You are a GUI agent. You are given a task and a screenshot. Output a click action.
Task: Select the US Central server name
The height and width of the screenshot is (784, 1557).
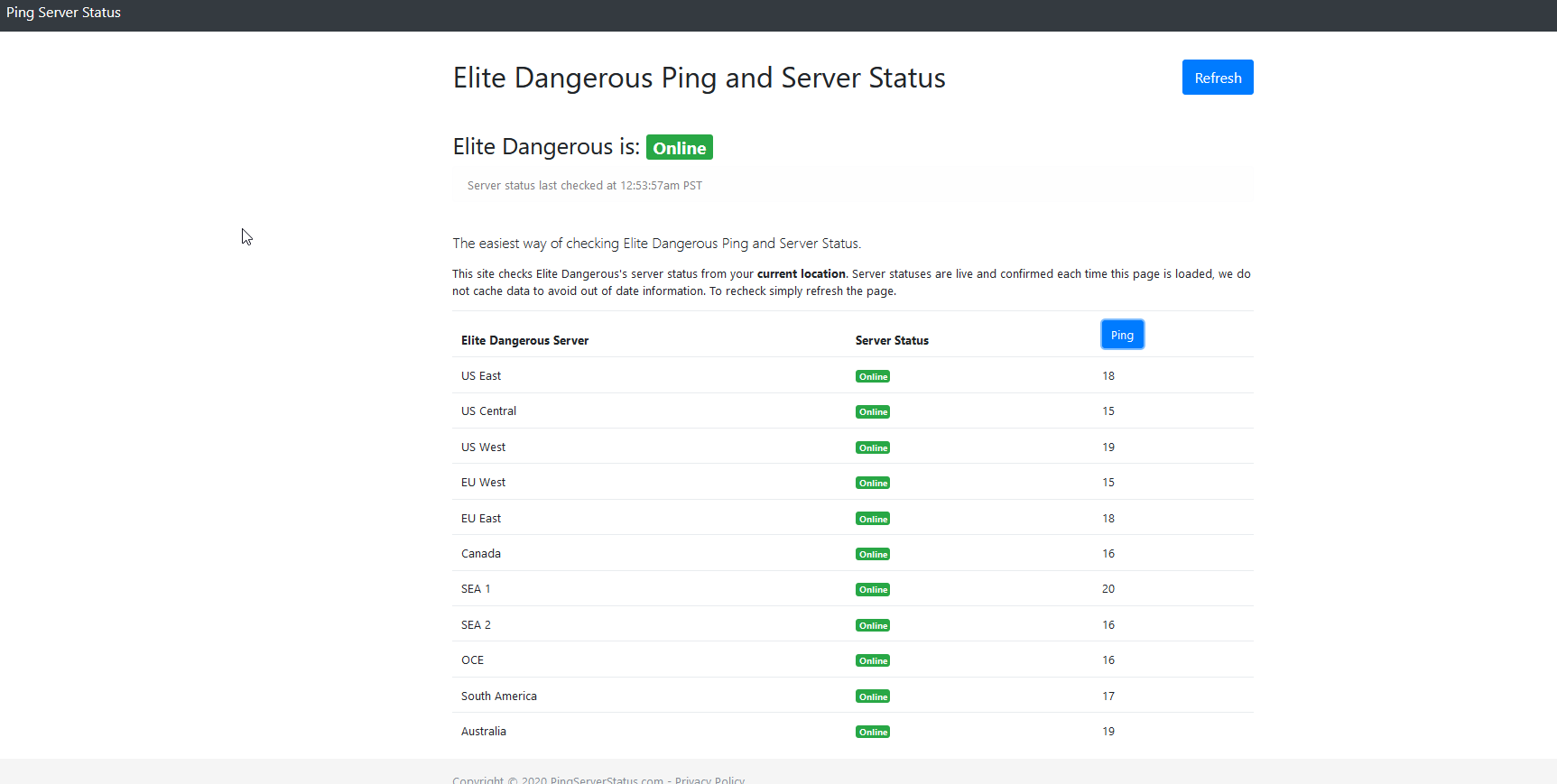point(488,411)
